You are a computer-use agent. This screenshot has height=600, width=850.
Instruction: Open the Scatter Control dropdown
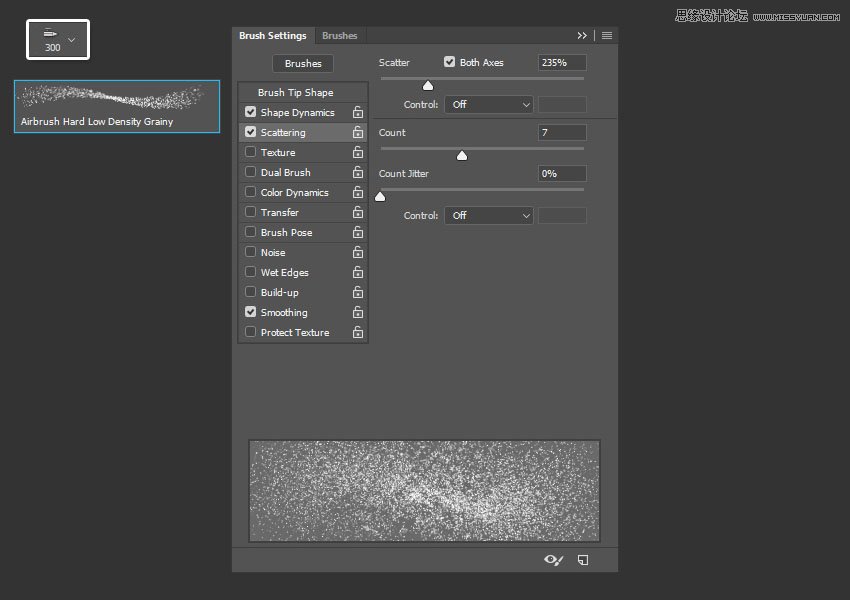tap(489, 105)
